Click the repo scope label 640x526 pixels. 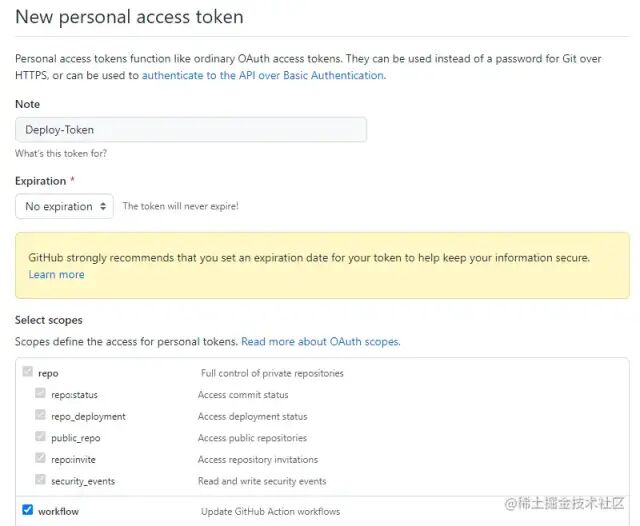coord(48,373)
